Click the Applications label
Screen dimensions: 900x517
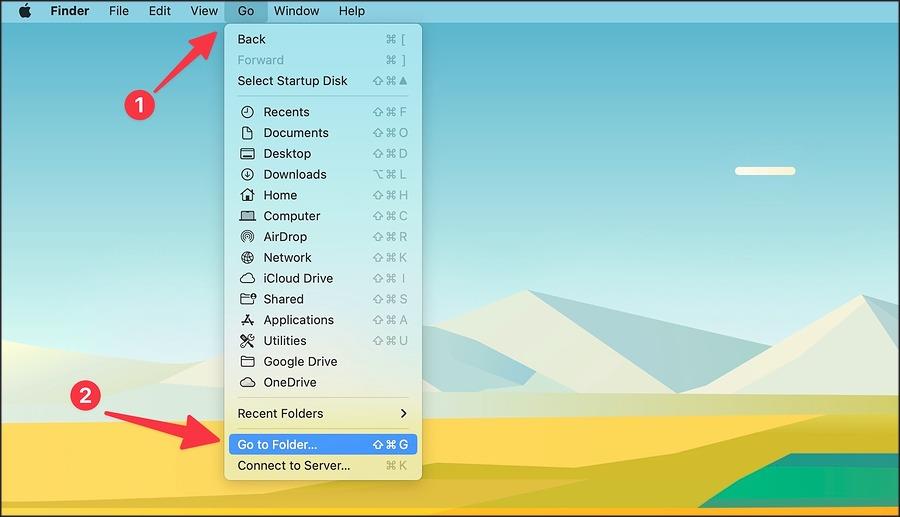pyautogui.click(x=298, y=320)
